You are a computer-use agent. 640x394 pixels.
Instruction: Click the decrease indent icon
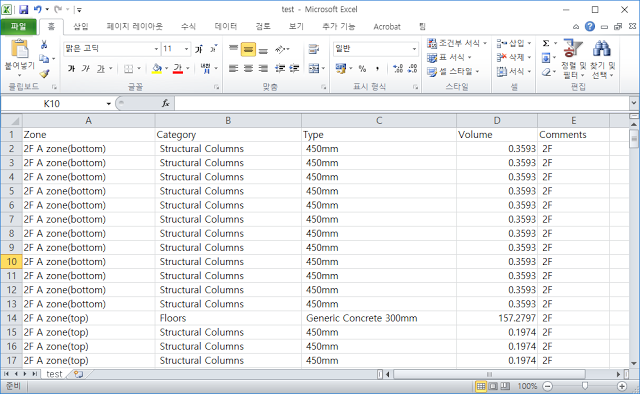pos(280,68)
